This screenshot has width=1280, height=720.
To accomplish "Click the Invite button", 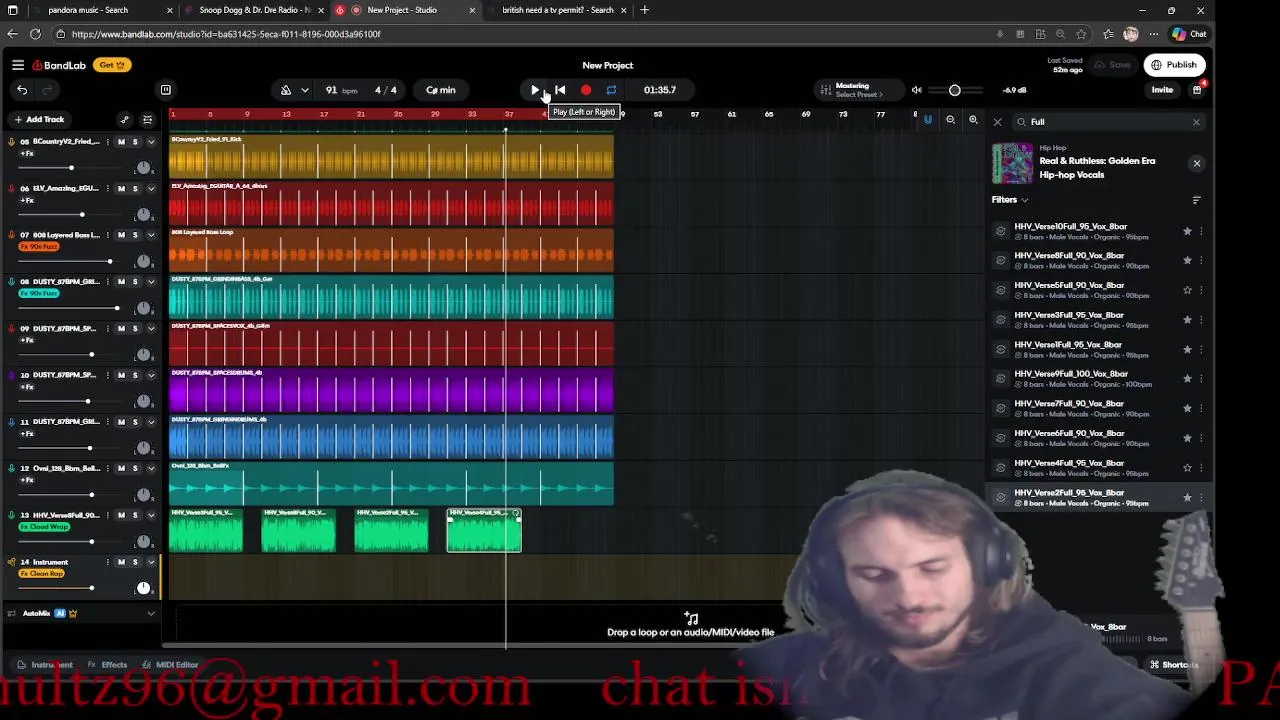I will tap(1162, 90).
